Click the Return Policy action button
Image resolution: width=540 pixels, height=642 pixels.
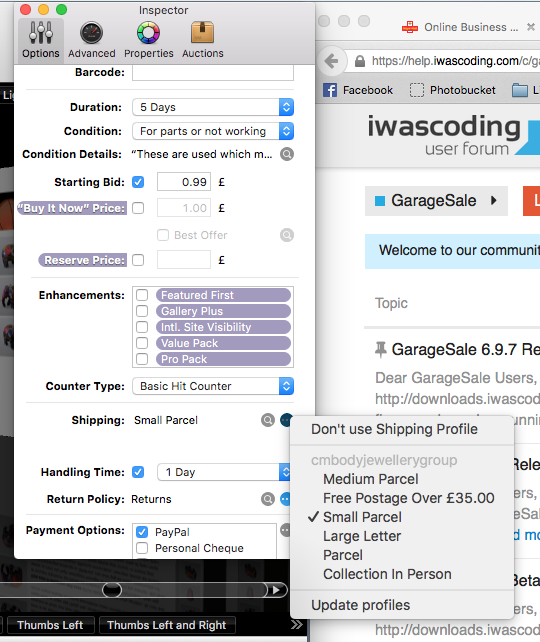tap(285, 499)
